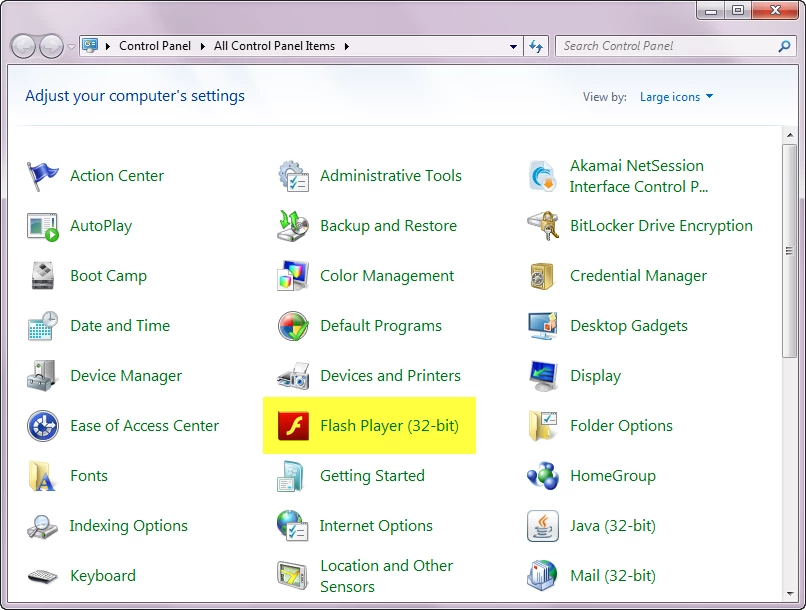Open the Location and Other Sensors icon
806x610 pixels.
293,576
